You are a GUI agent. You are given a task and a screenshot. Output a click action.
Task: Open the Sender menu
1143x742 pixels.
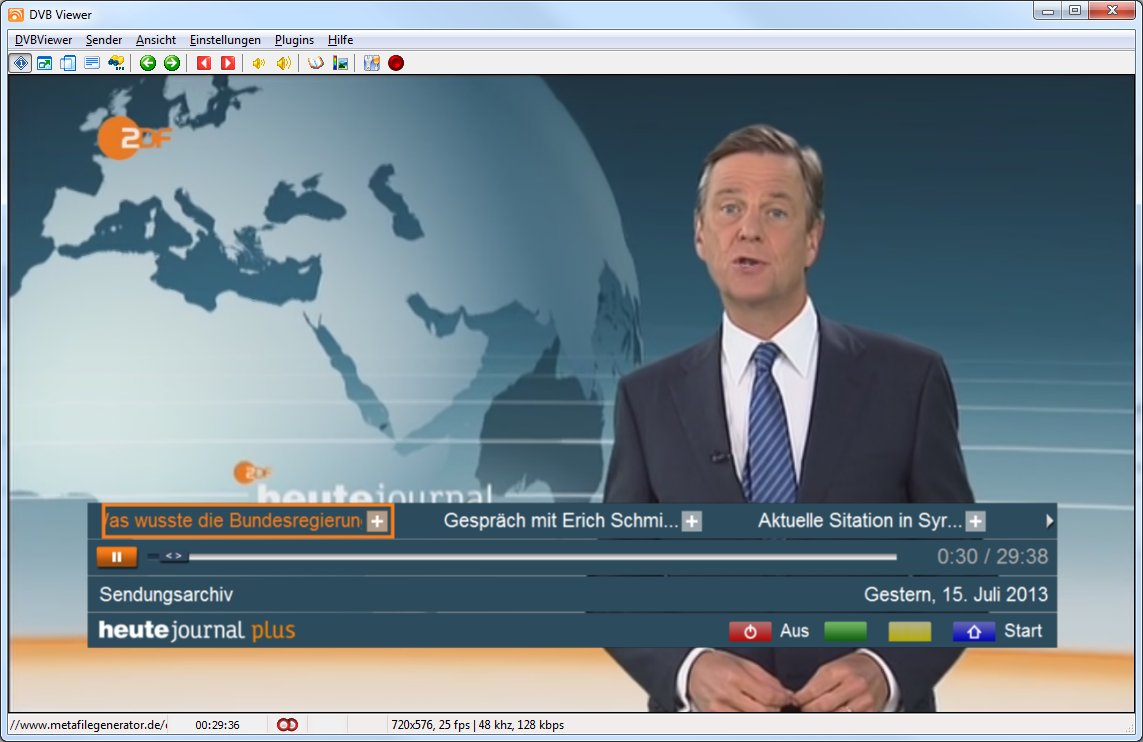[104, 40]
